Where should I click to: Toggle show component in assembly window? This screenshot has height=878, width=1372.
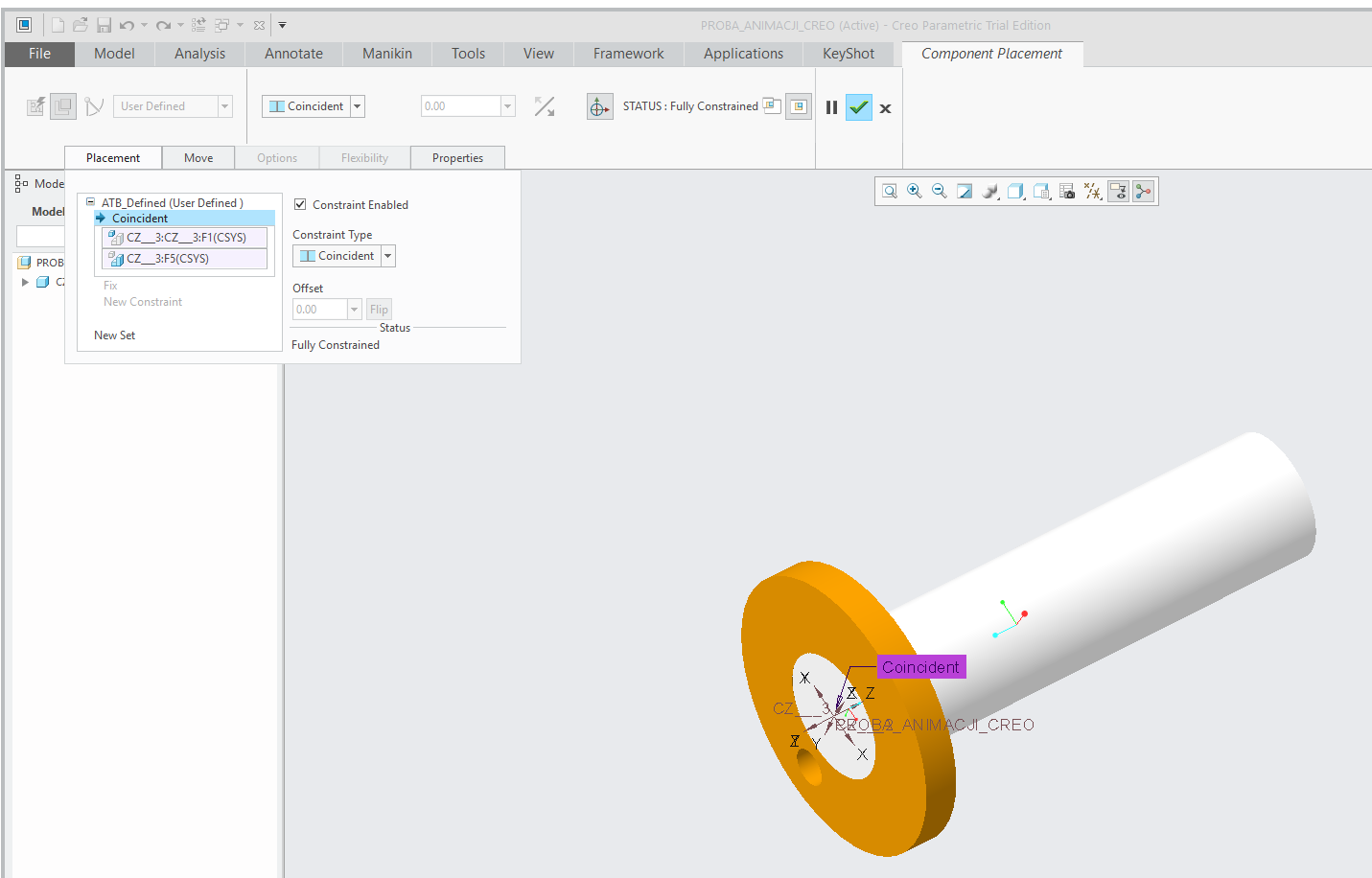pyautogui.click(x=799, y=107)
